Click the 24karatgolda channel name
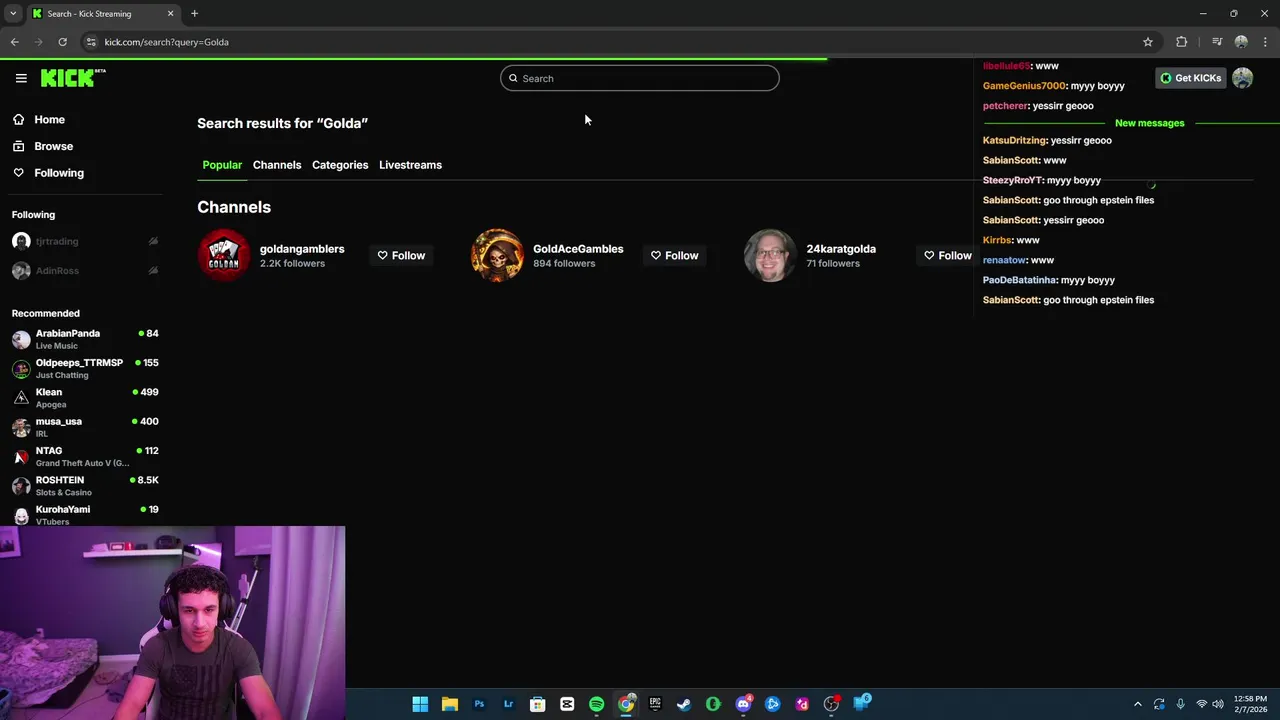The height and width of the screenshot is (720, 1280). click(x=841, y=249)
